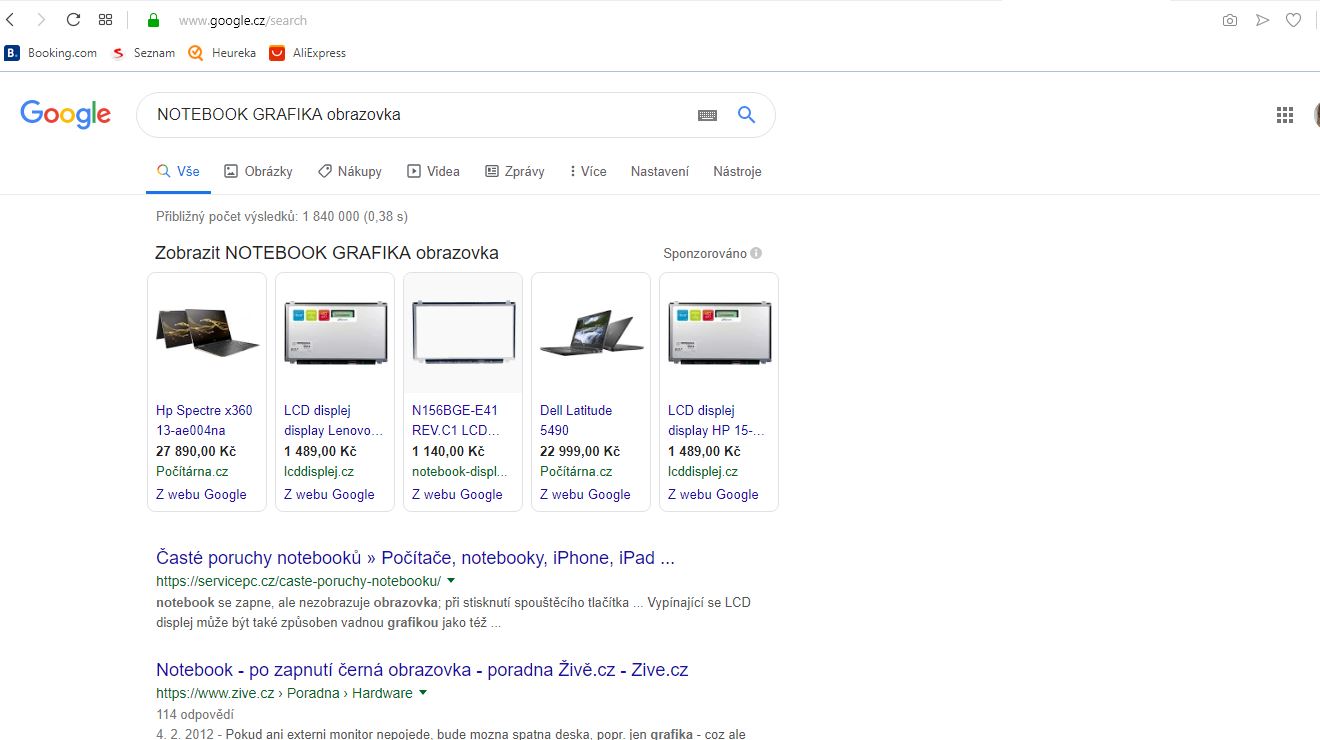View the green lock site security info
This screenshot has width=1320, height=740.
[153, 20]
